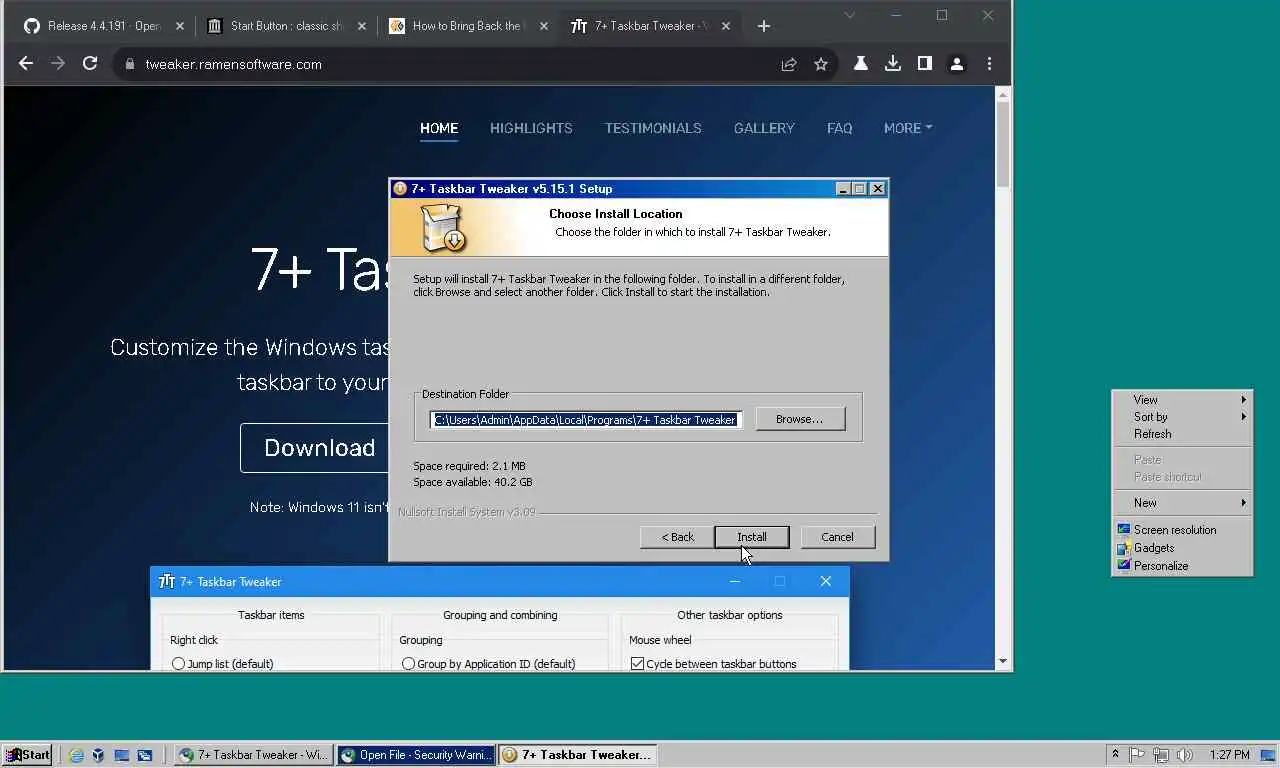This screenshot has width=1280, height=768.
Task: Cancel the 7+ Taskbar Tweaker Setup
Action: coord(837,537)
